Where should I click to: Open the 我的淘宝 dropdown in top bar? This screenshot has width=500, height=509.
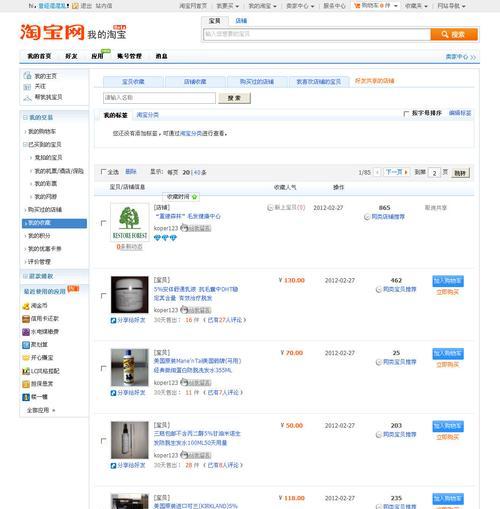pos(263,6)
